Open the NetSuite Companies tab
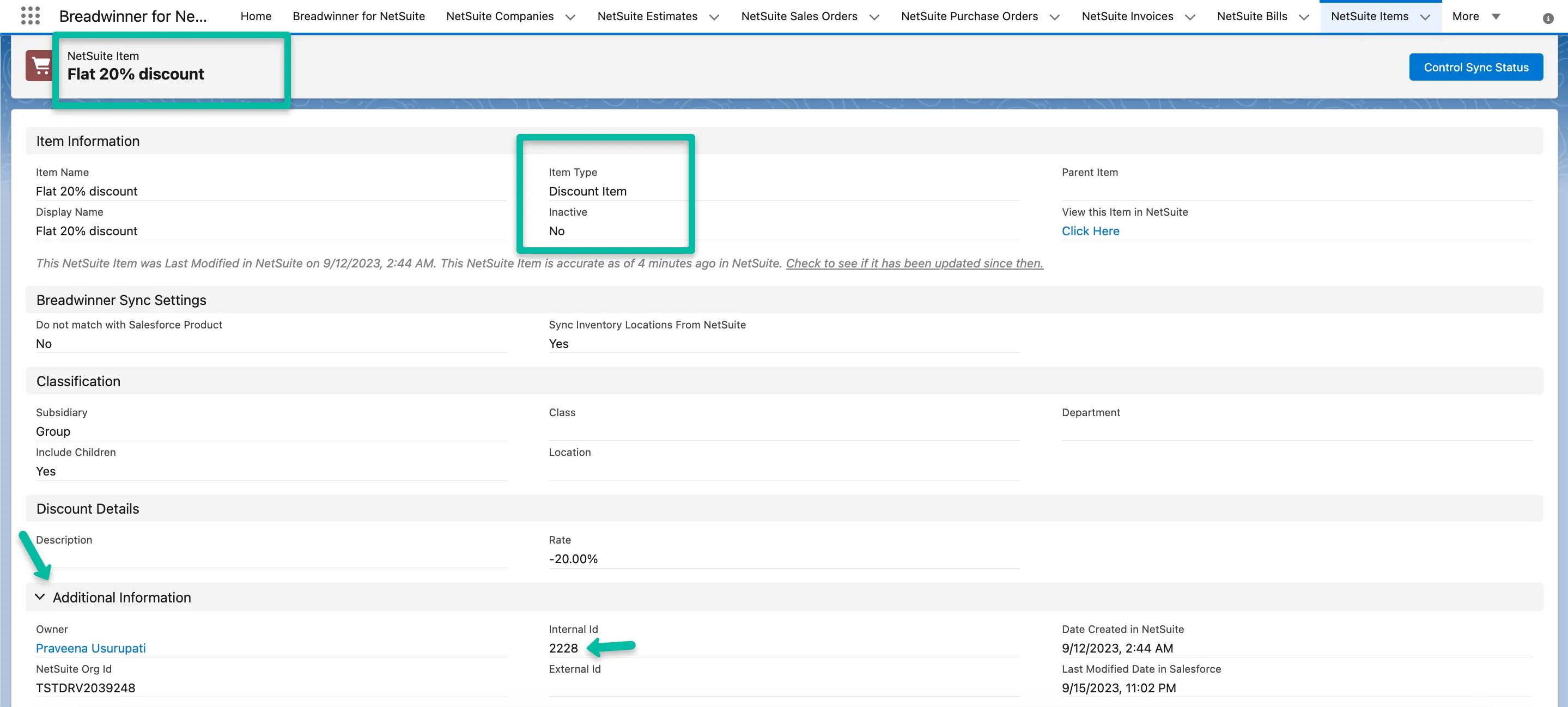The image size is (1568, 707). (500, 16)
